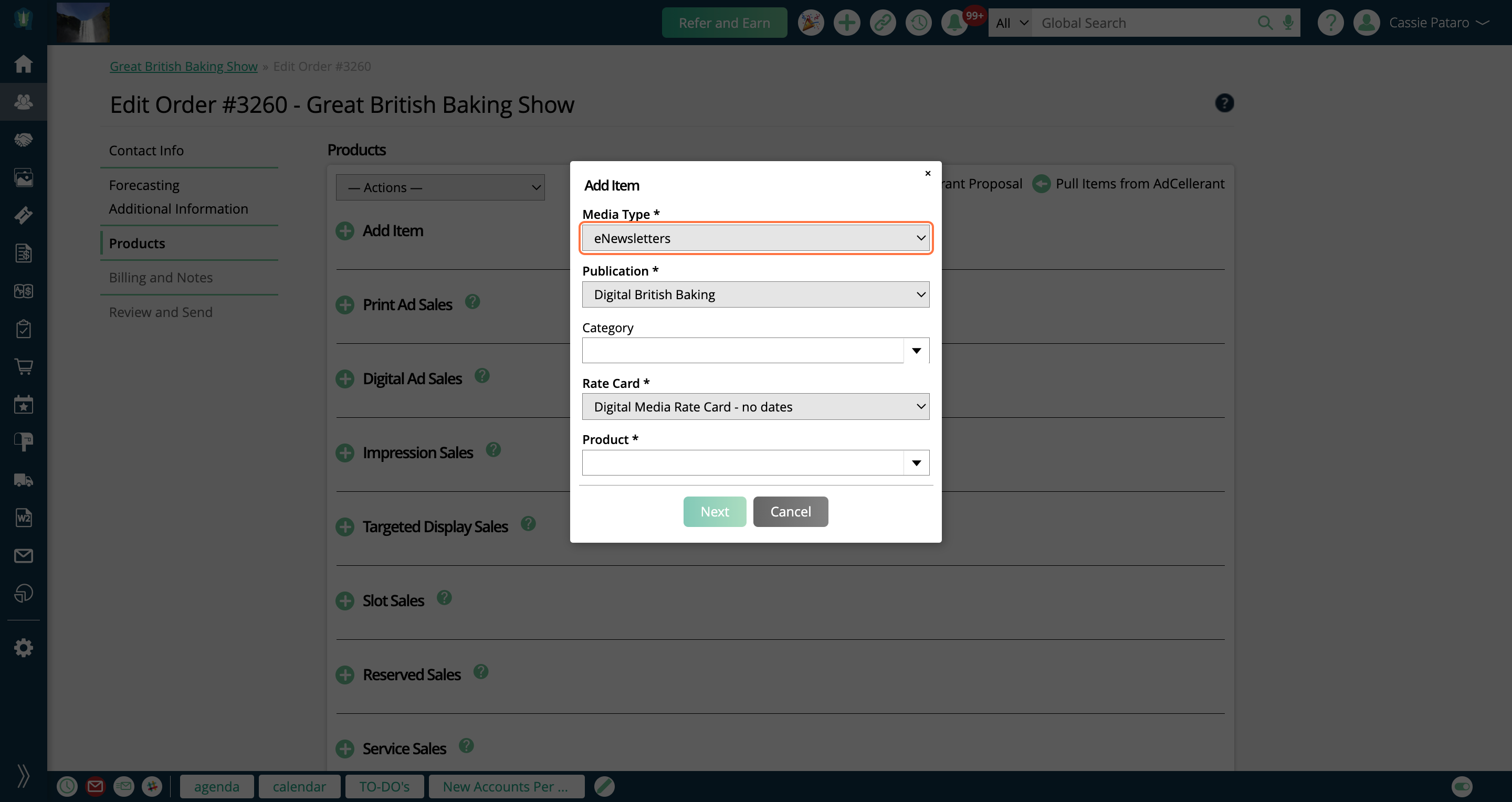Open the image gallery sidebar icon

tap(24, 177)
